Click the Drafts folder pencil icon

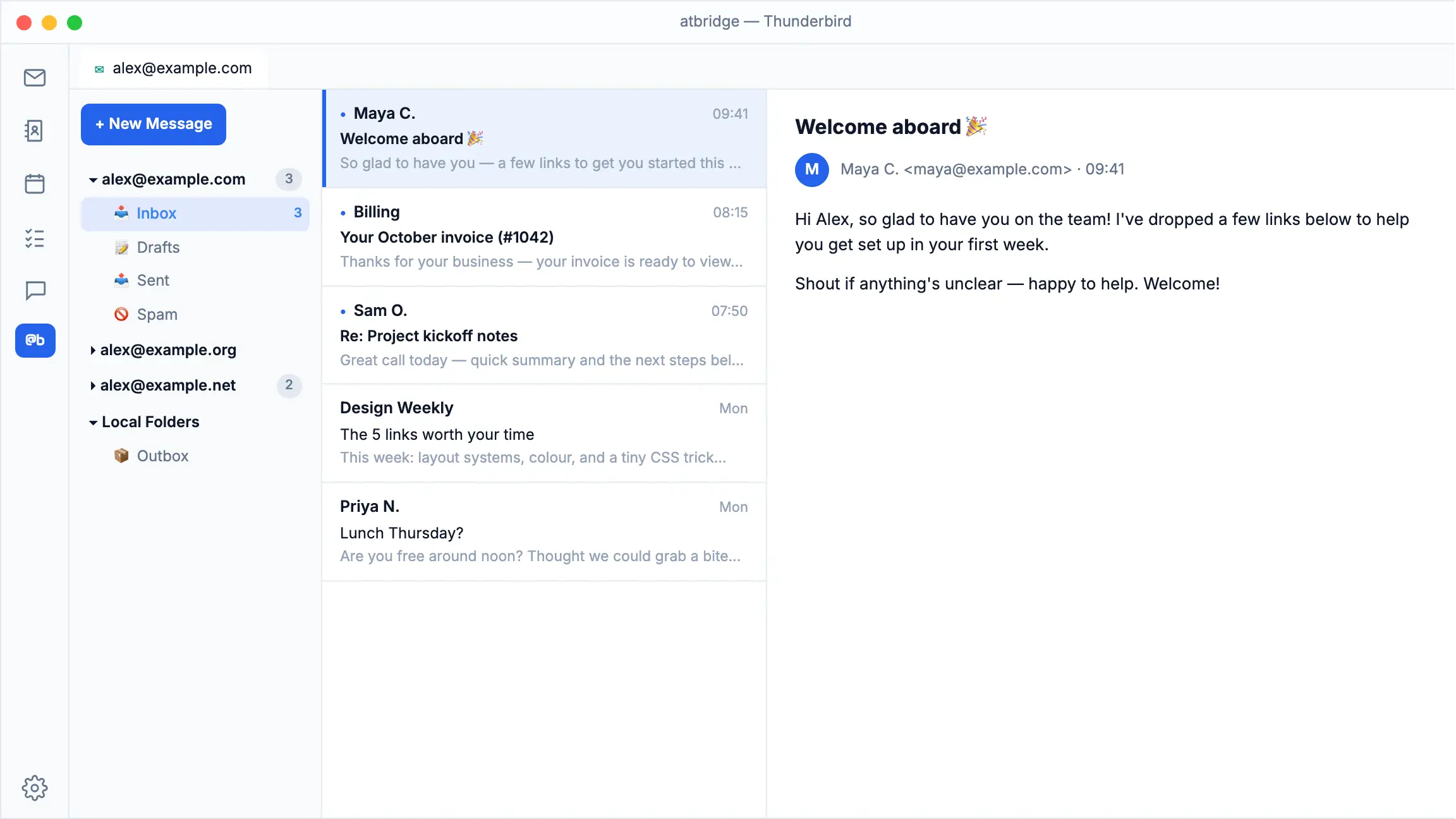coord(121,247)
